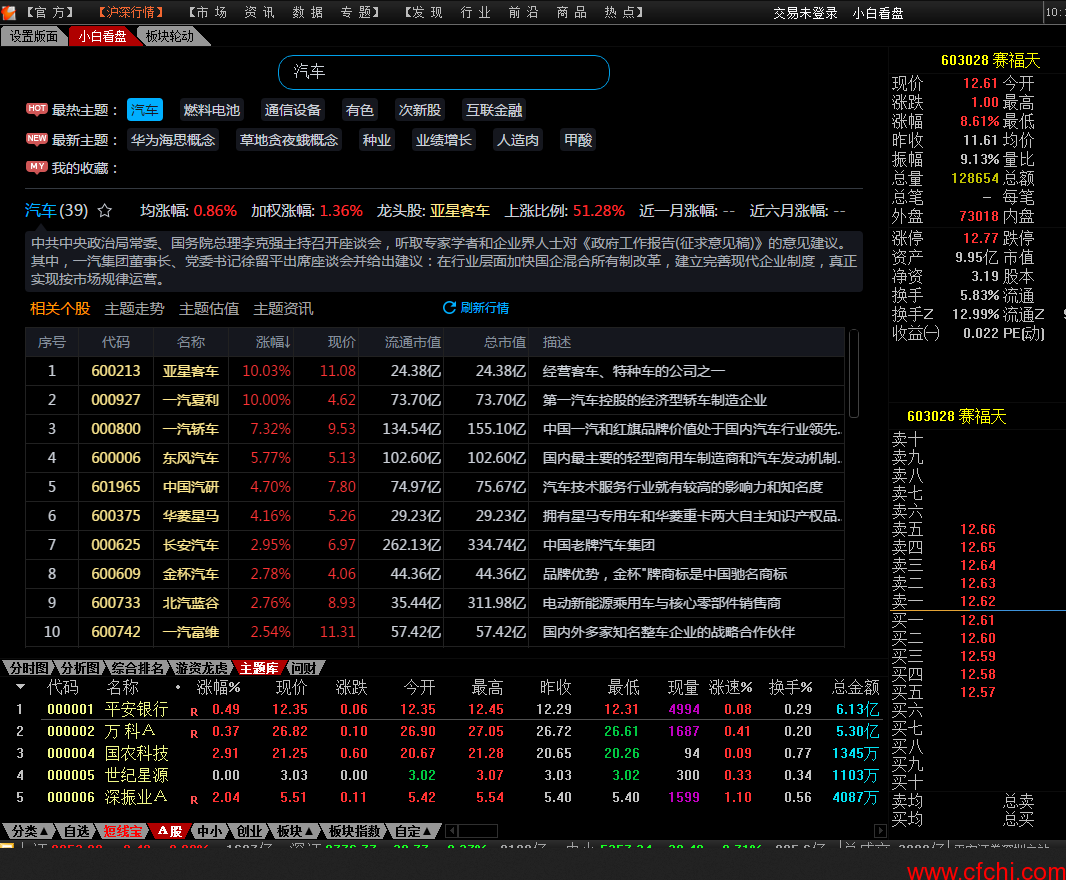Switch to the 板块轮动 tab
Image resolution: width=1066 pixels, height=880 pixels.
(170, 36)
